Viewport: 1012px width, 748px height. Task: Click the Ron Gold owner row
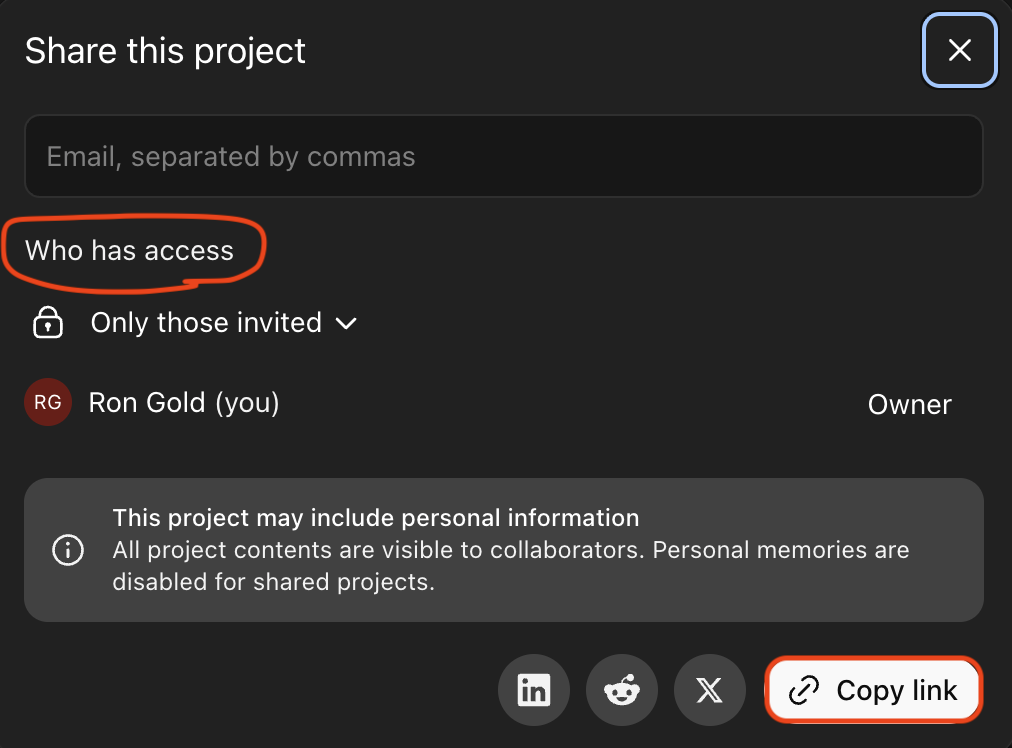[500, 404]
